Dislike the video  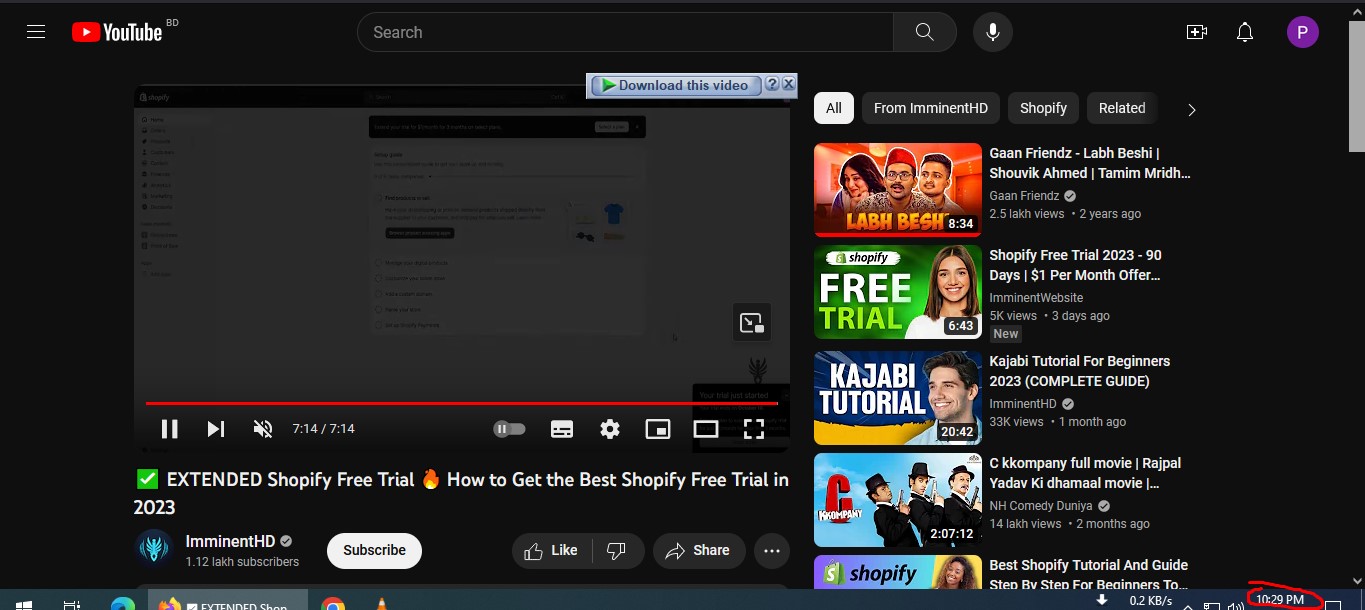pyautogui.click(x=617, y=550)
